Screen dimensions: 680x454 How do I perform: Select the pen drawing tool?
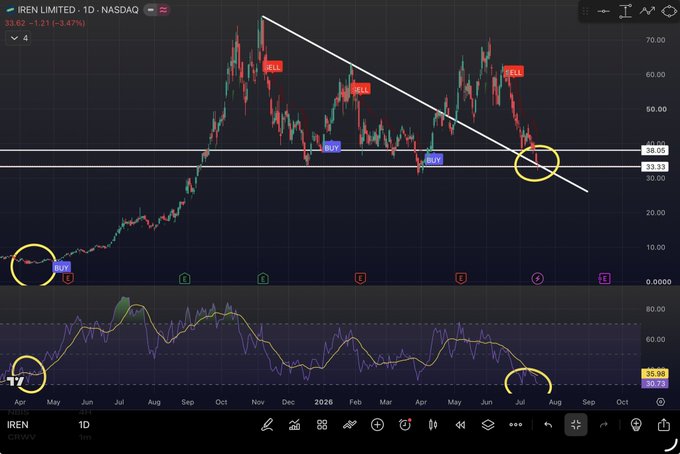click(x=267, y=425)
